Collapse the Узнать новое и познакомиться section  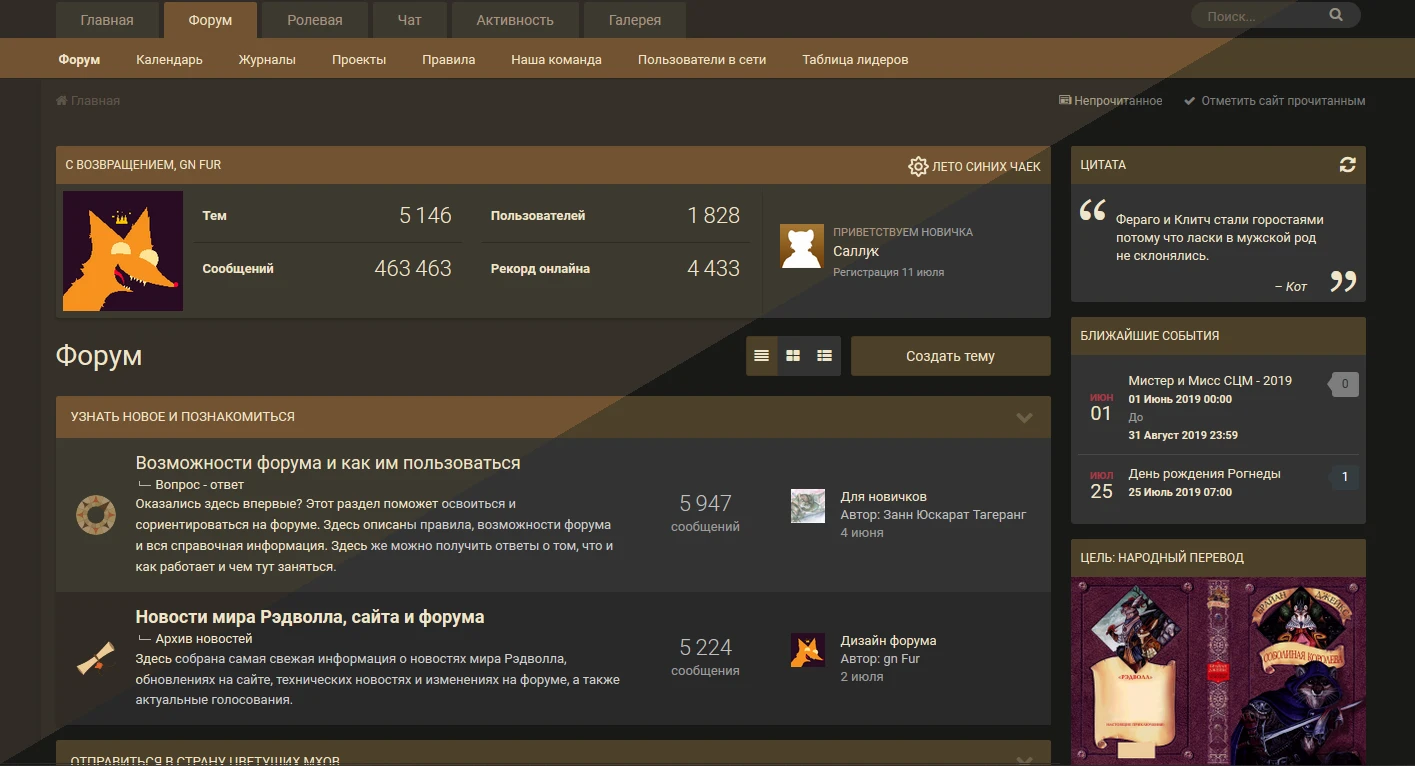1024,417
